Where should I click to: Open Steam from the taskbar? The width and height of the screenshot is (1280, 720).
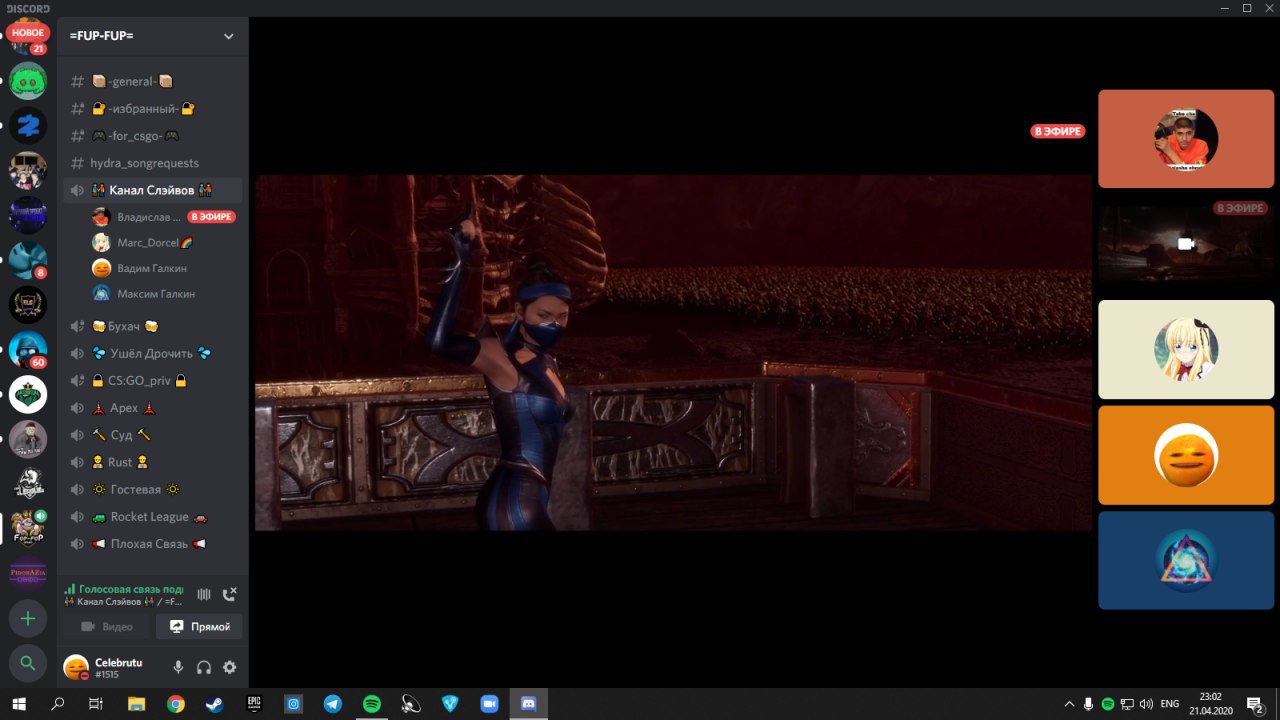(x=215, y=704)
